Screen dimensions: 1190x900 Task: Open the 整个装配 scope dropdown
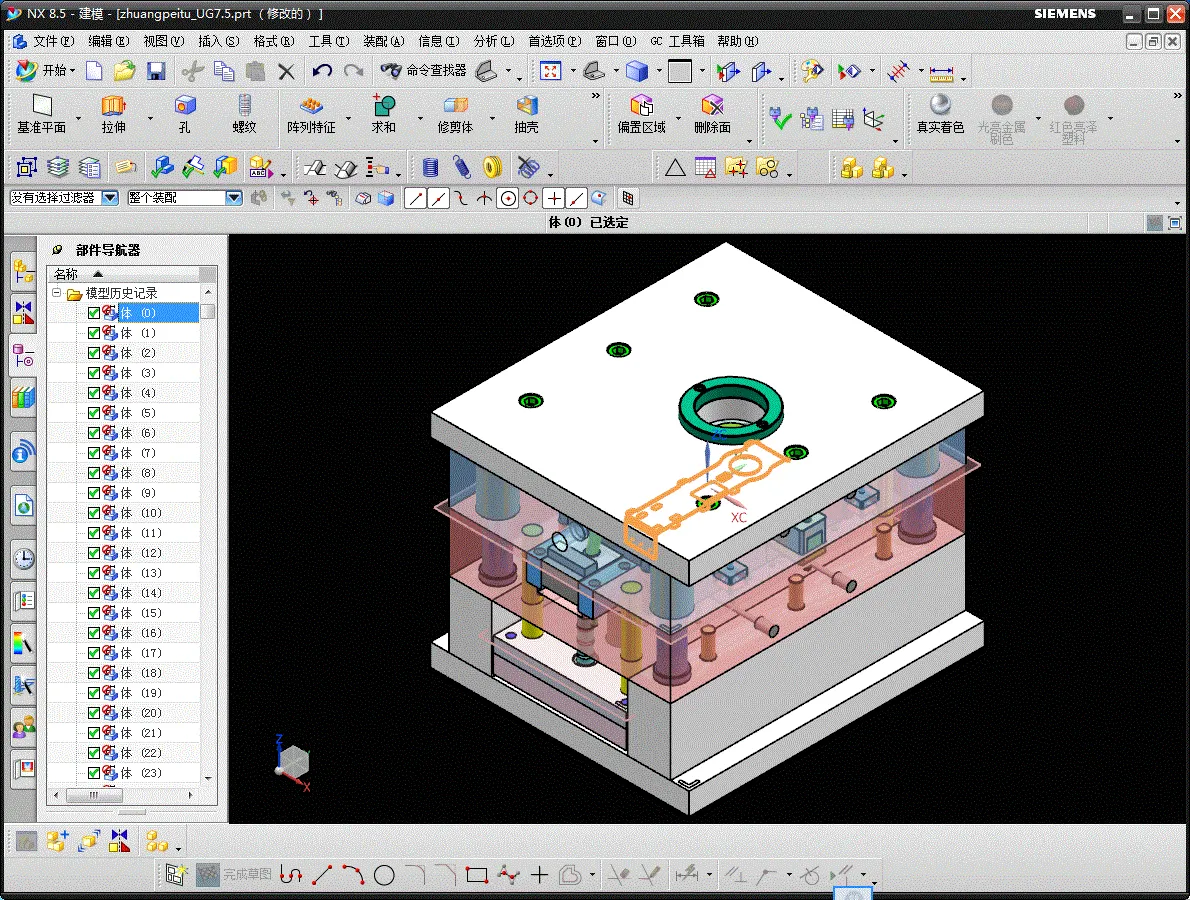click(234, 198)
